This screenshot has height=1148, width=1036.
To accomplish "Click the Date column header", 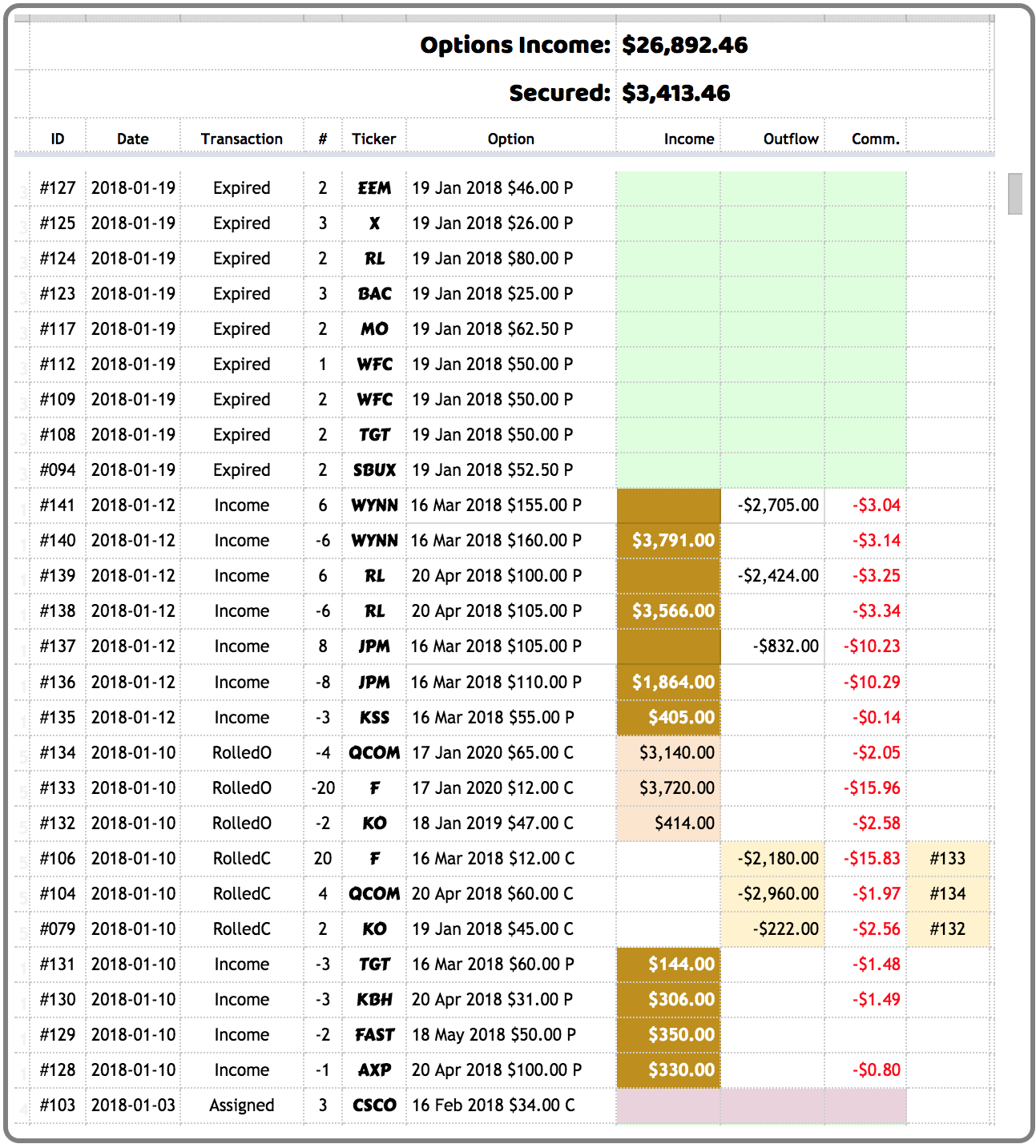I will (x=133, y=139).
